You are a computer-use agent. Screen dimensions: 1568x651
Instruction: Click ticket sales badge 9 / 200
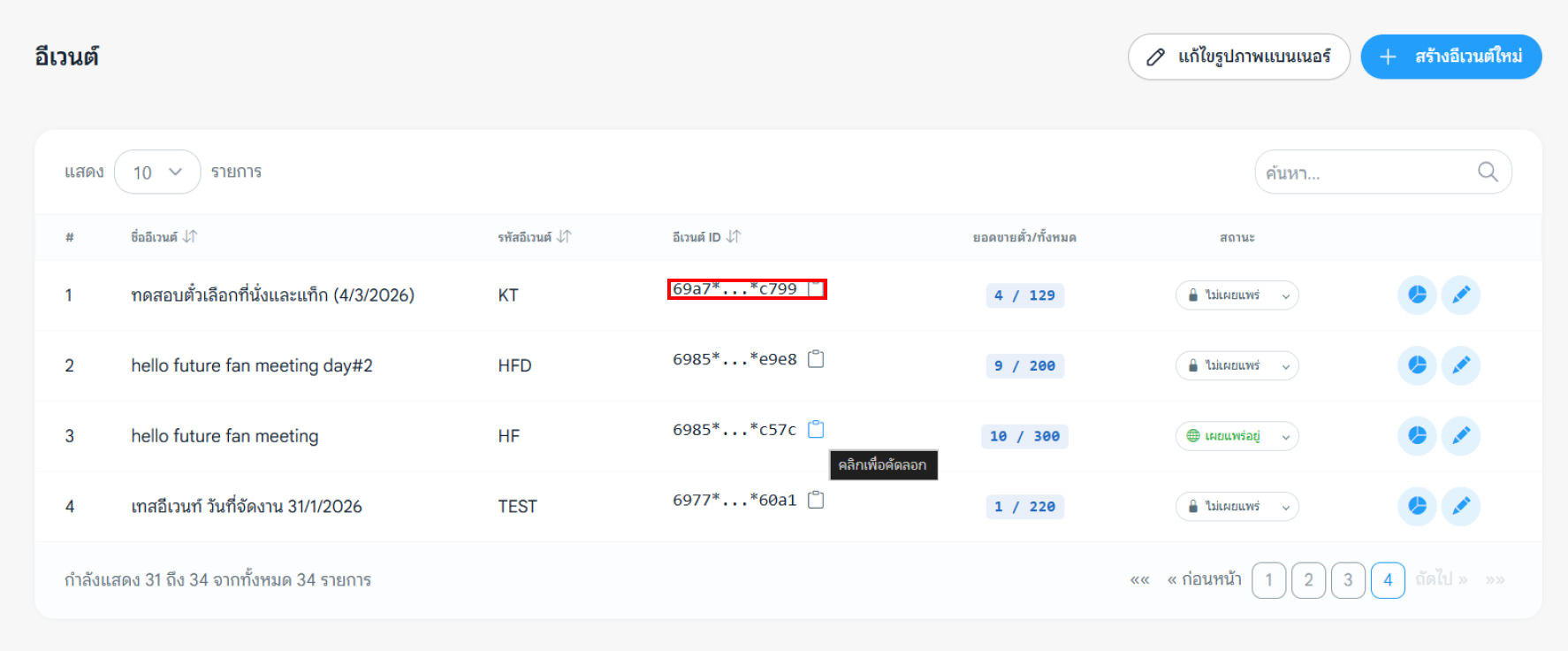(1024, 365)
